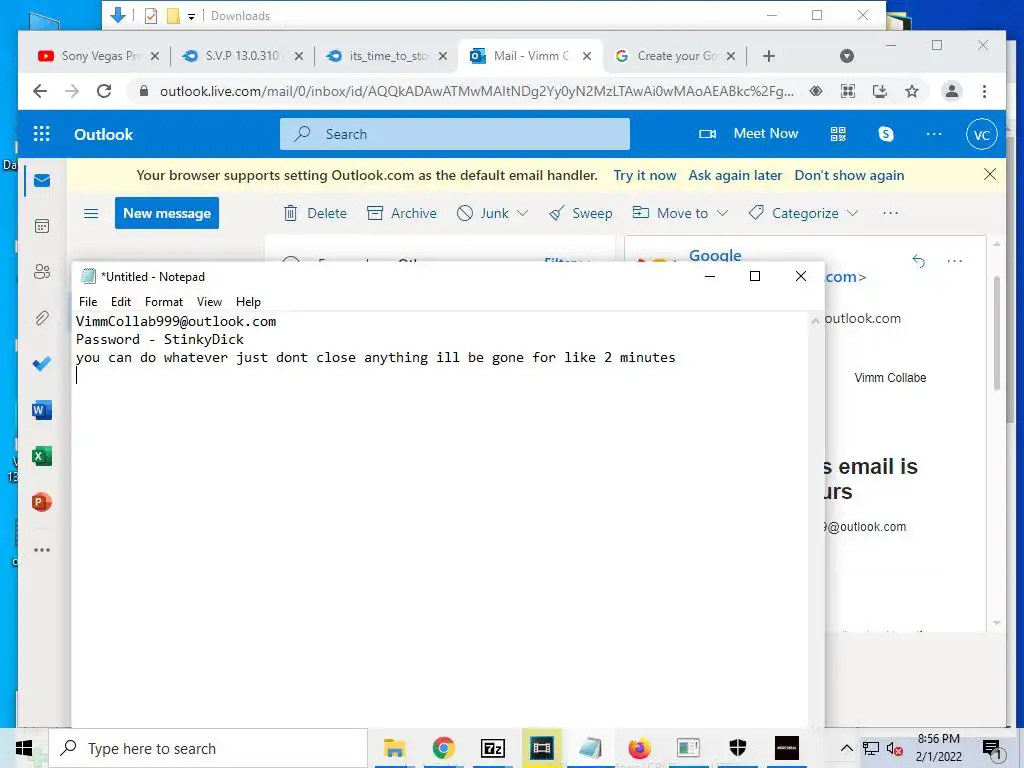Screen dimensions: 1024x768
Task: Open Skype in Outlook header
Action: (886, 134)
